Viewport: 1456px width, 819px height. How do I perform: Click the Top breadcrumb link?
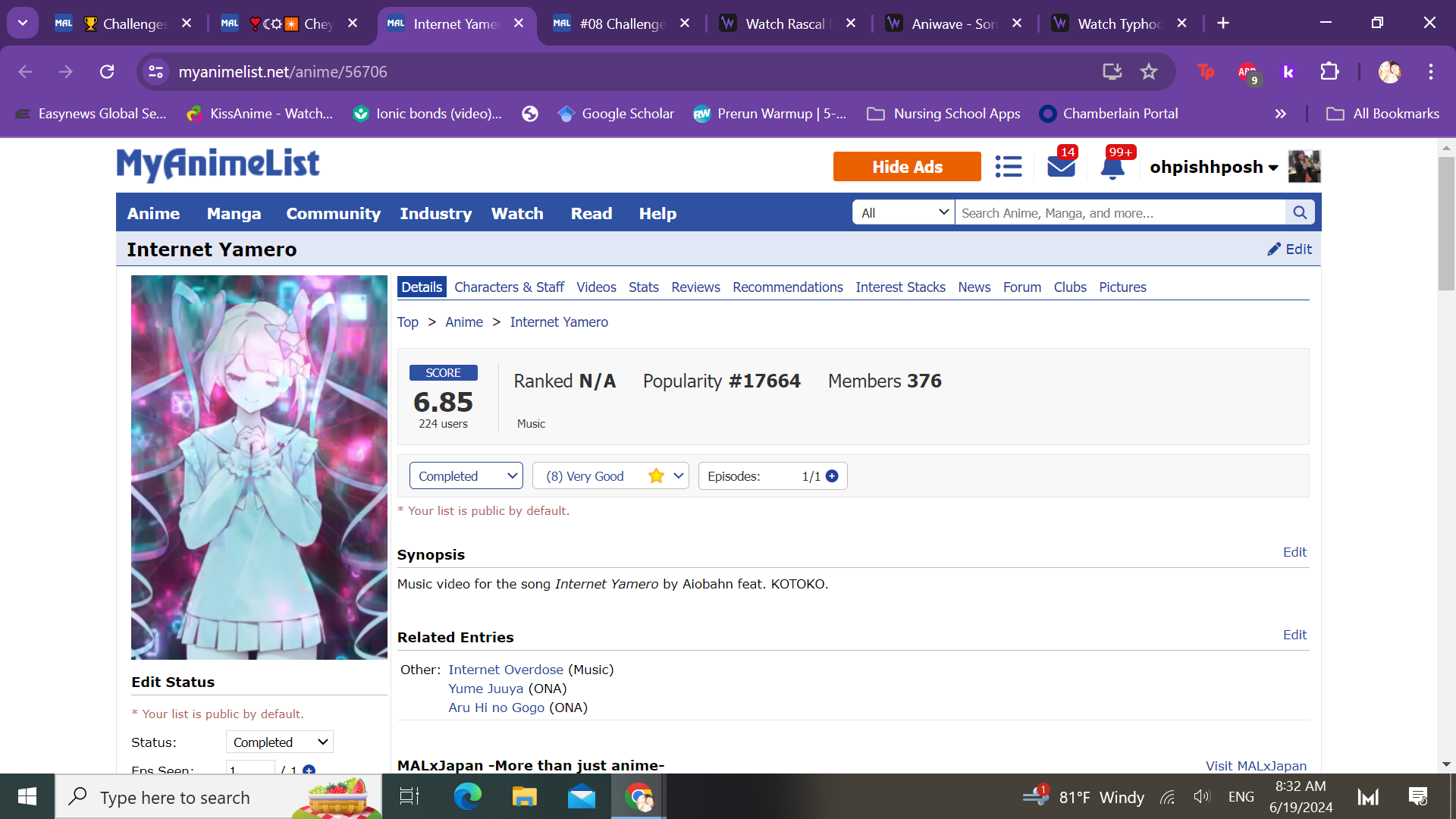tap(408, 322)
